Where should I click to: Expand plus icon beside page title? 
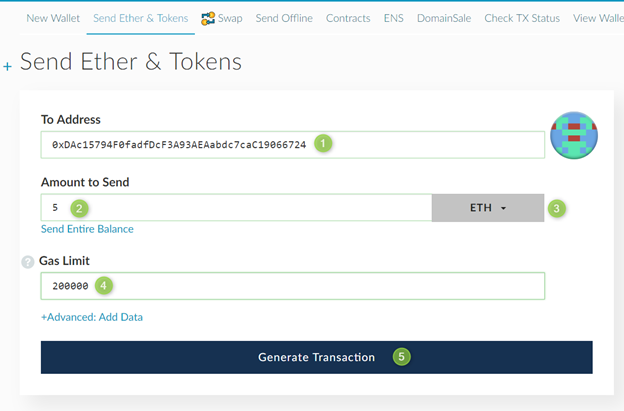point(7,66)
